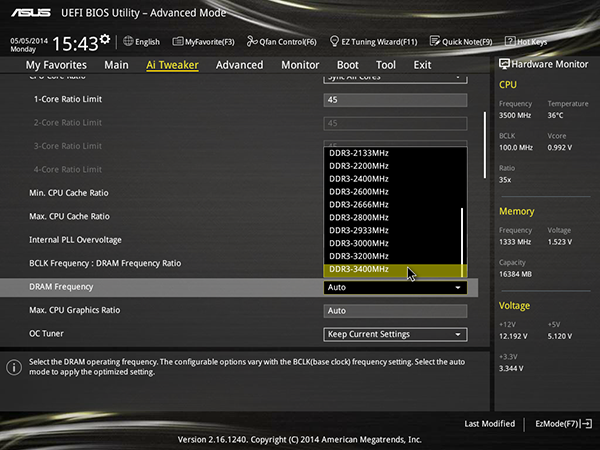Select the OC Tuner row label
This screenshot has height=450, width=600.
[46, 334]
